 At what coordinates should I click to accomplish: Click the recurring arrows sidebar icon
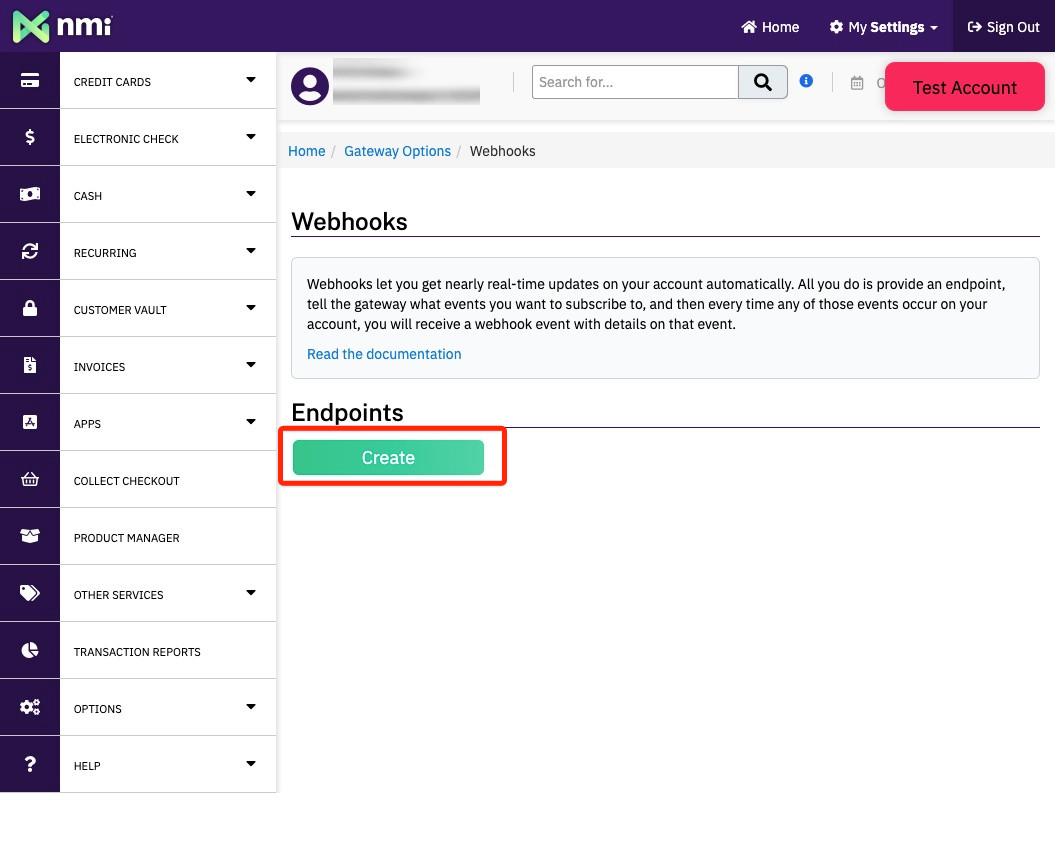30,251
